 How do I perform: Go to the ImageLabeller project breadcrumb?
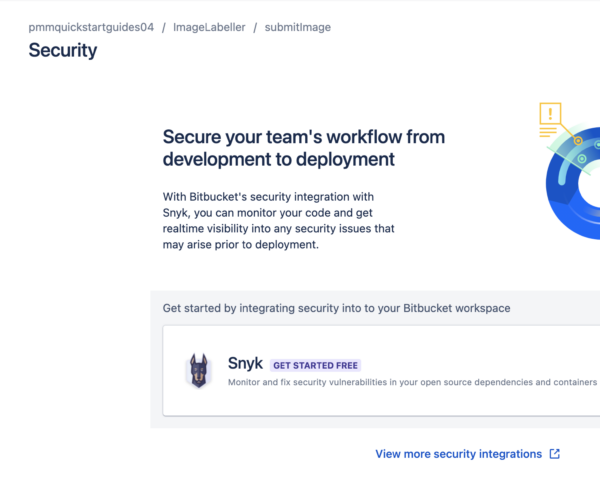pyautogui.click(x=209, y=27)
